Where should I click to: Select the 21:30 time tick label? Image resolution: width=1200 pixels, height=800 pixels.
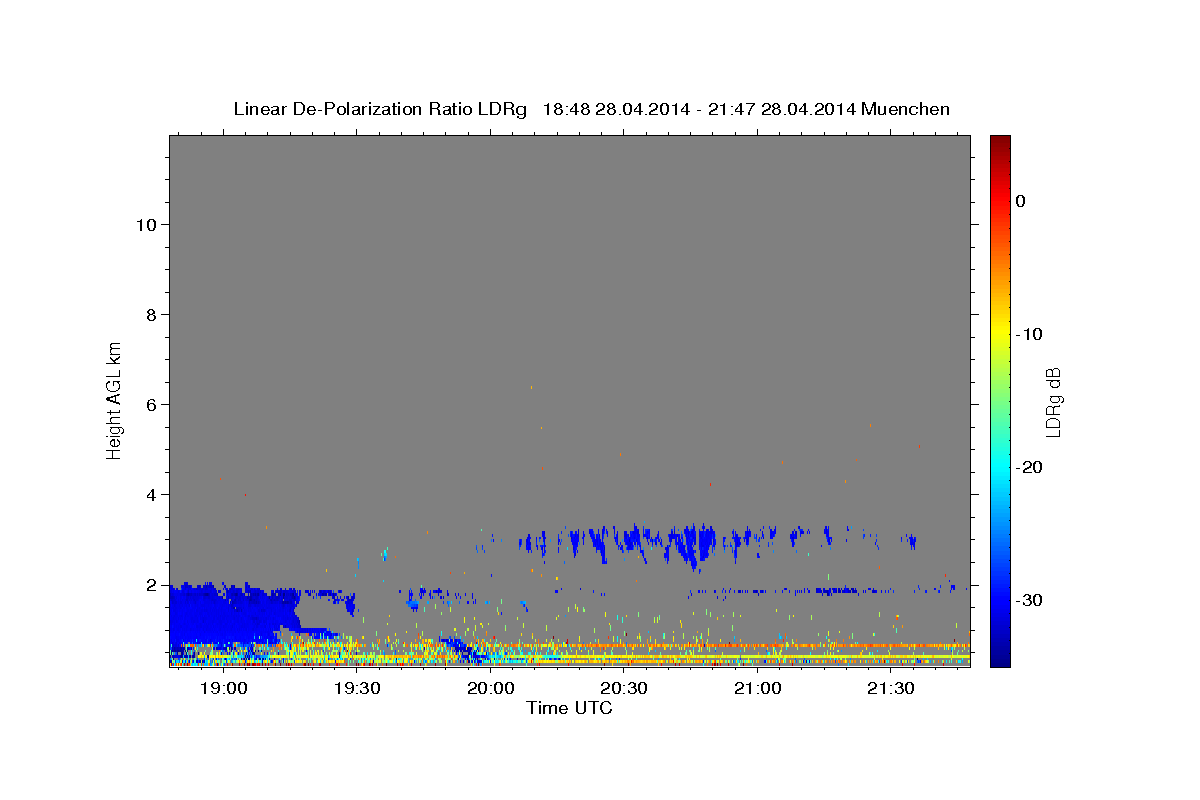click(892, 688)
